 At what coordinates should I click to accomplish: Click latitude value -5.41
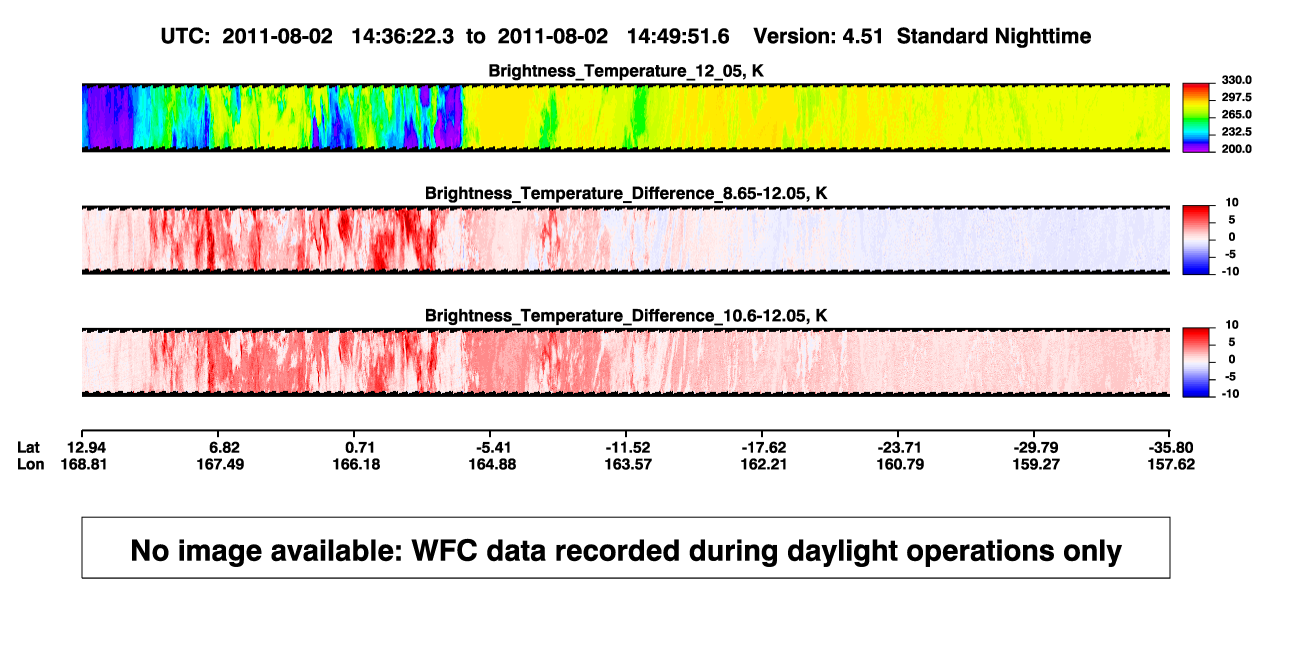pos(496,446)
